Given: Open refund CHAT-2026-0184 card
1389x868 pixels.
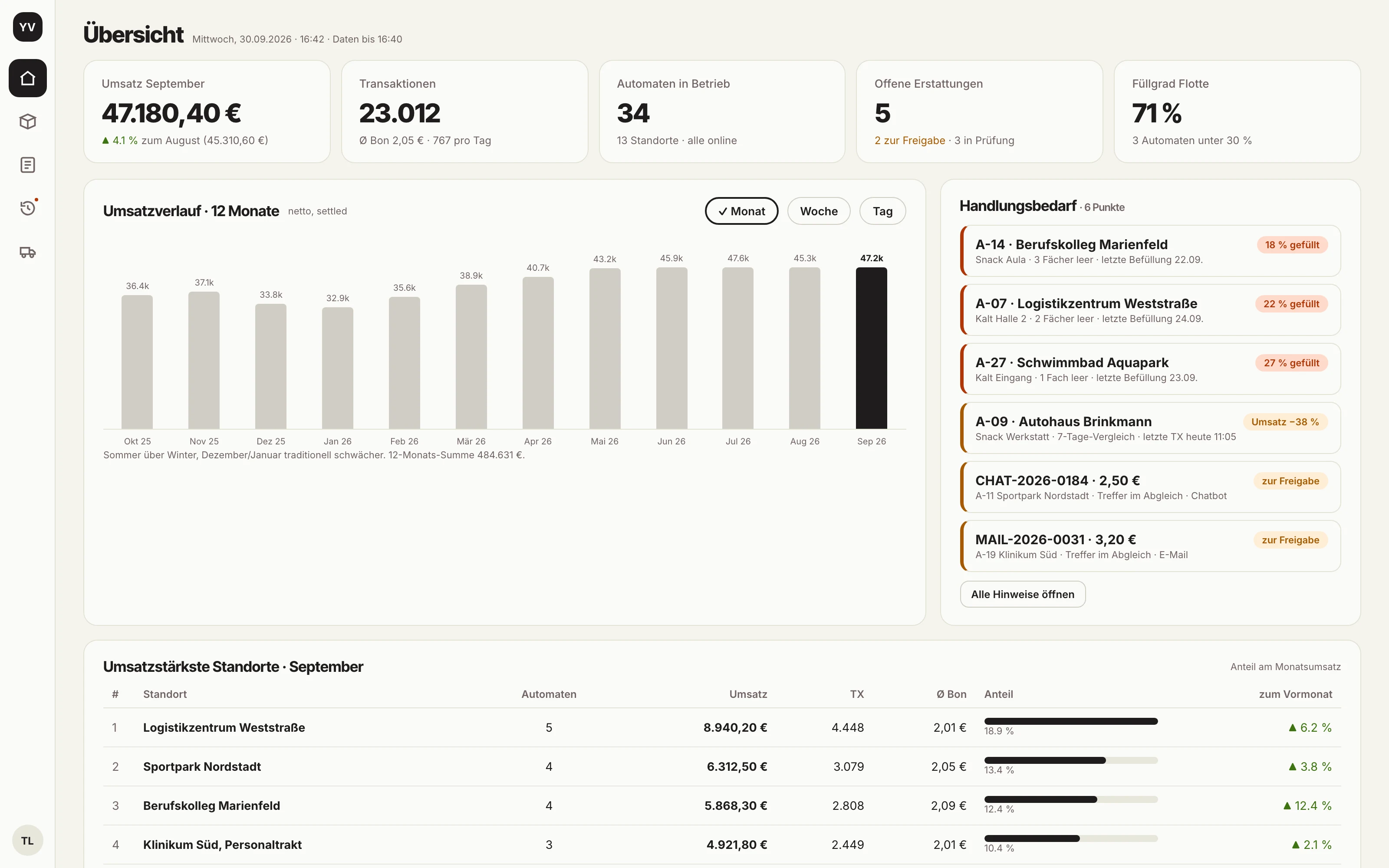Looking at the screenshot, I should [1150, 487].
